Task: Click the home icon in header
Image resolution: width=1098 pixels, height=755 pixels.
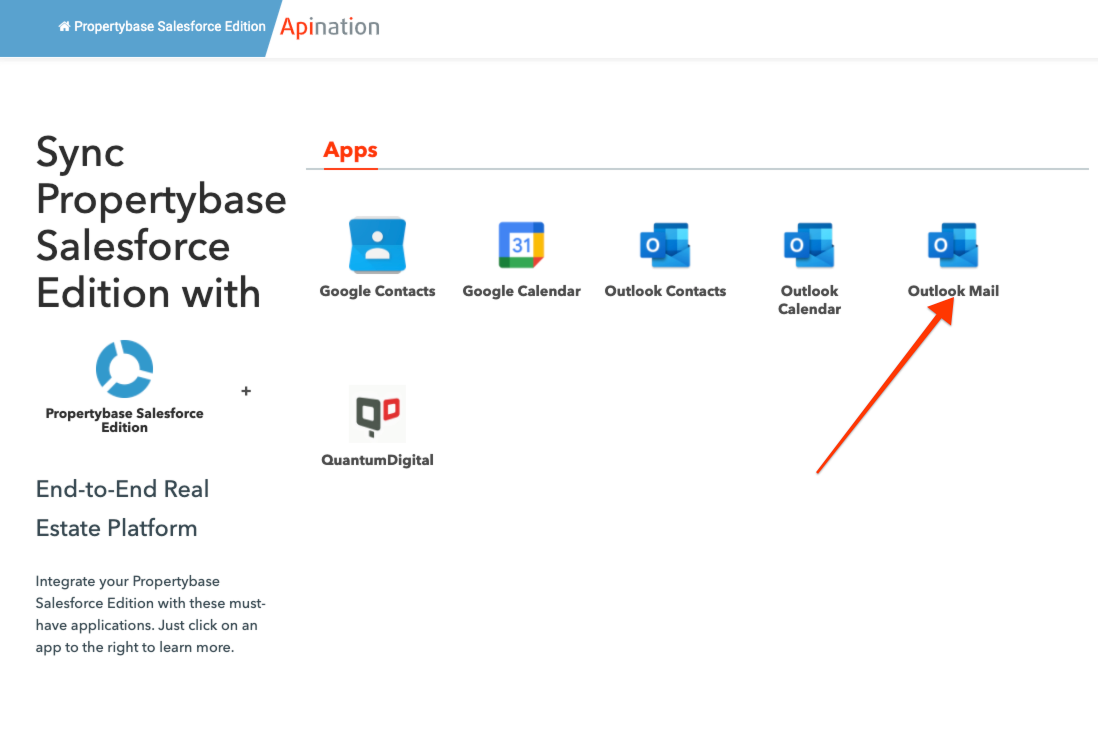Action: 64,27
